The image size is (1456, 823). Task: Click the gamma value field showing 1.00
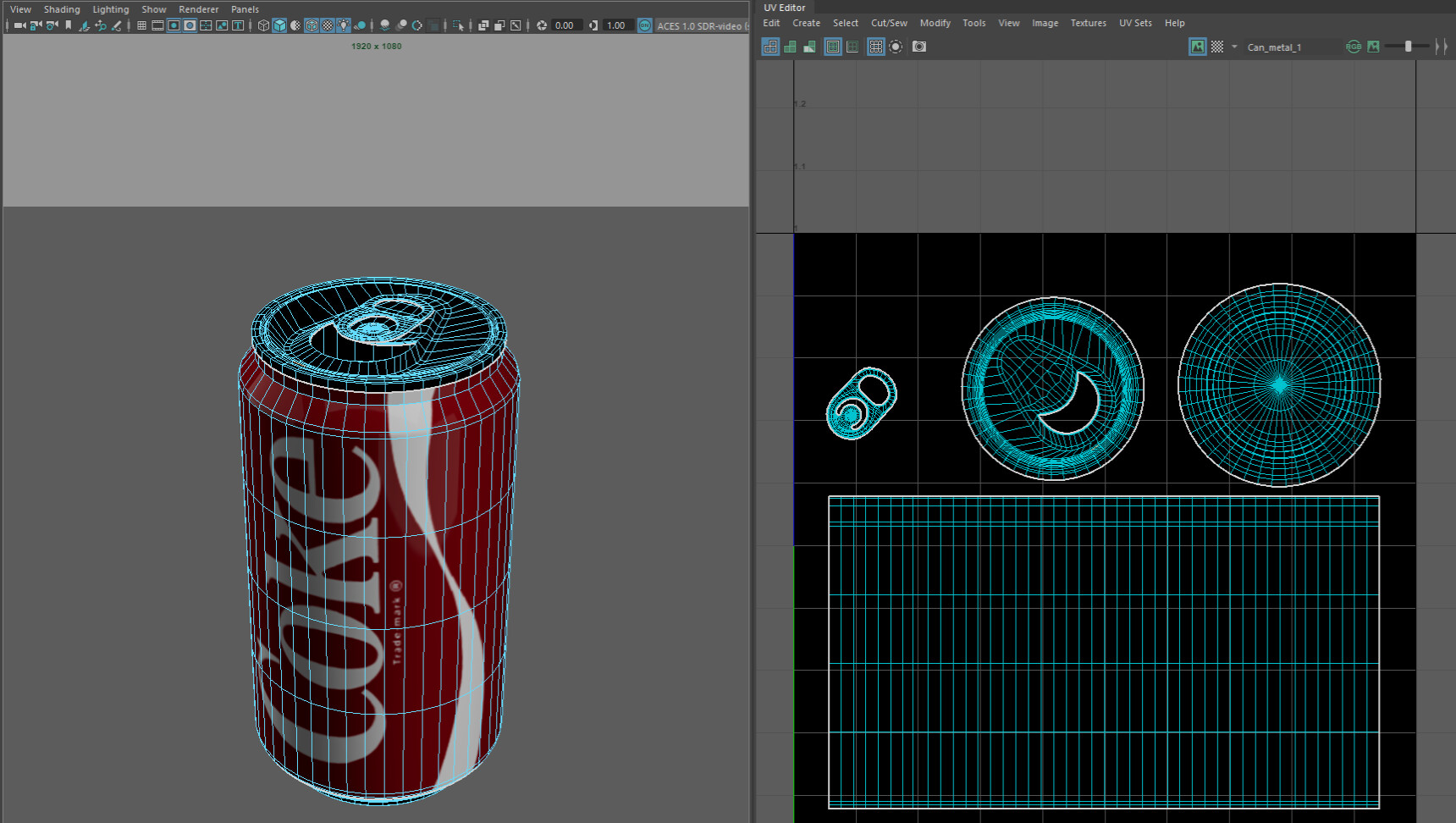click(x=616, y=25)
